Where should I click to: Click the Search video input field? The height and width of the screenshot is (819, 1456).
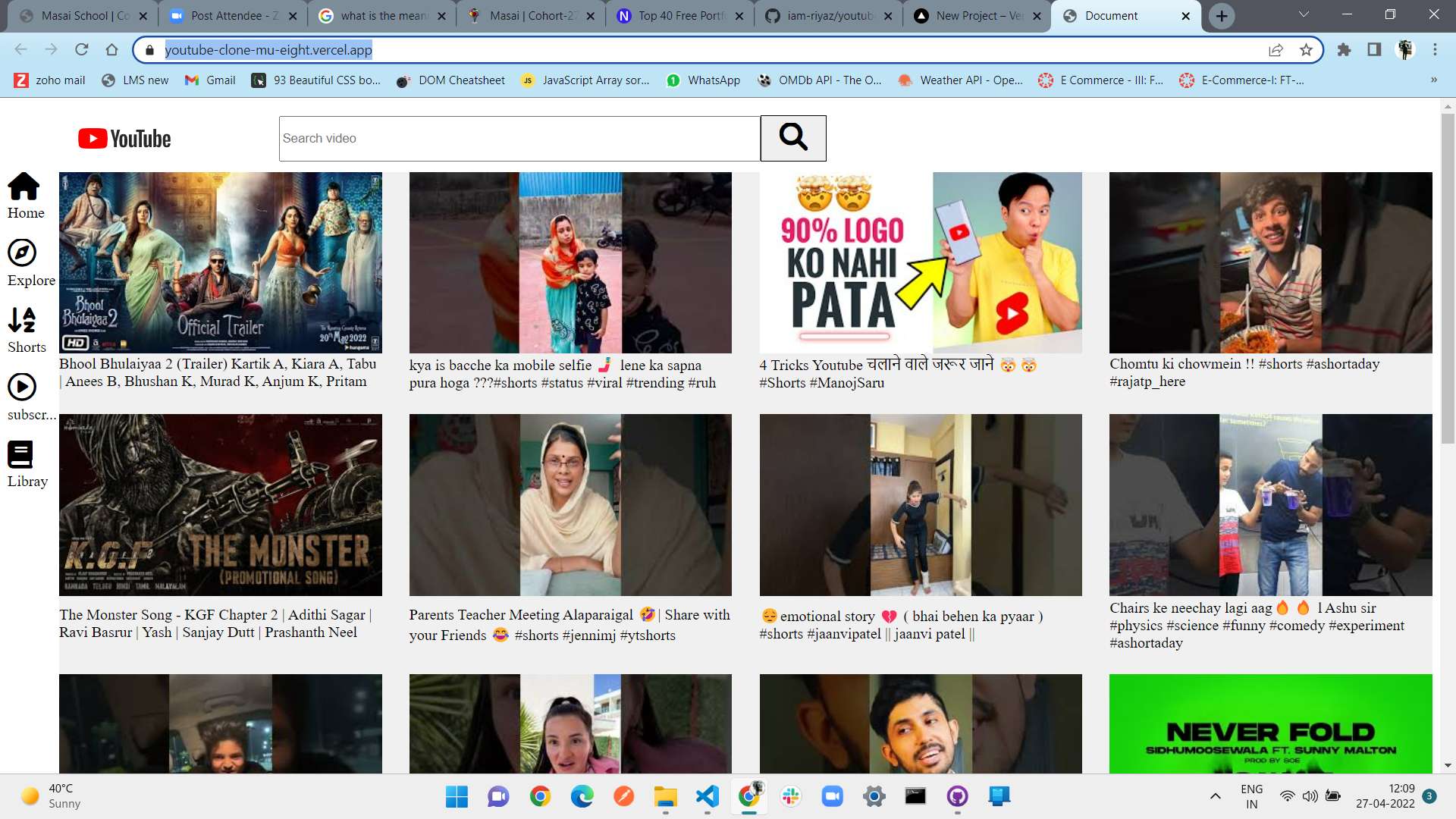tap(519, 138)
